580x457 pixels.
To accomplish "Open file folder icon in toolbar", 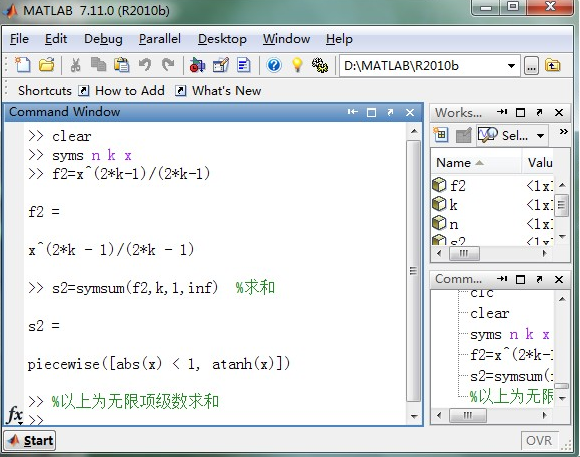I will click(x=47, y=65).
